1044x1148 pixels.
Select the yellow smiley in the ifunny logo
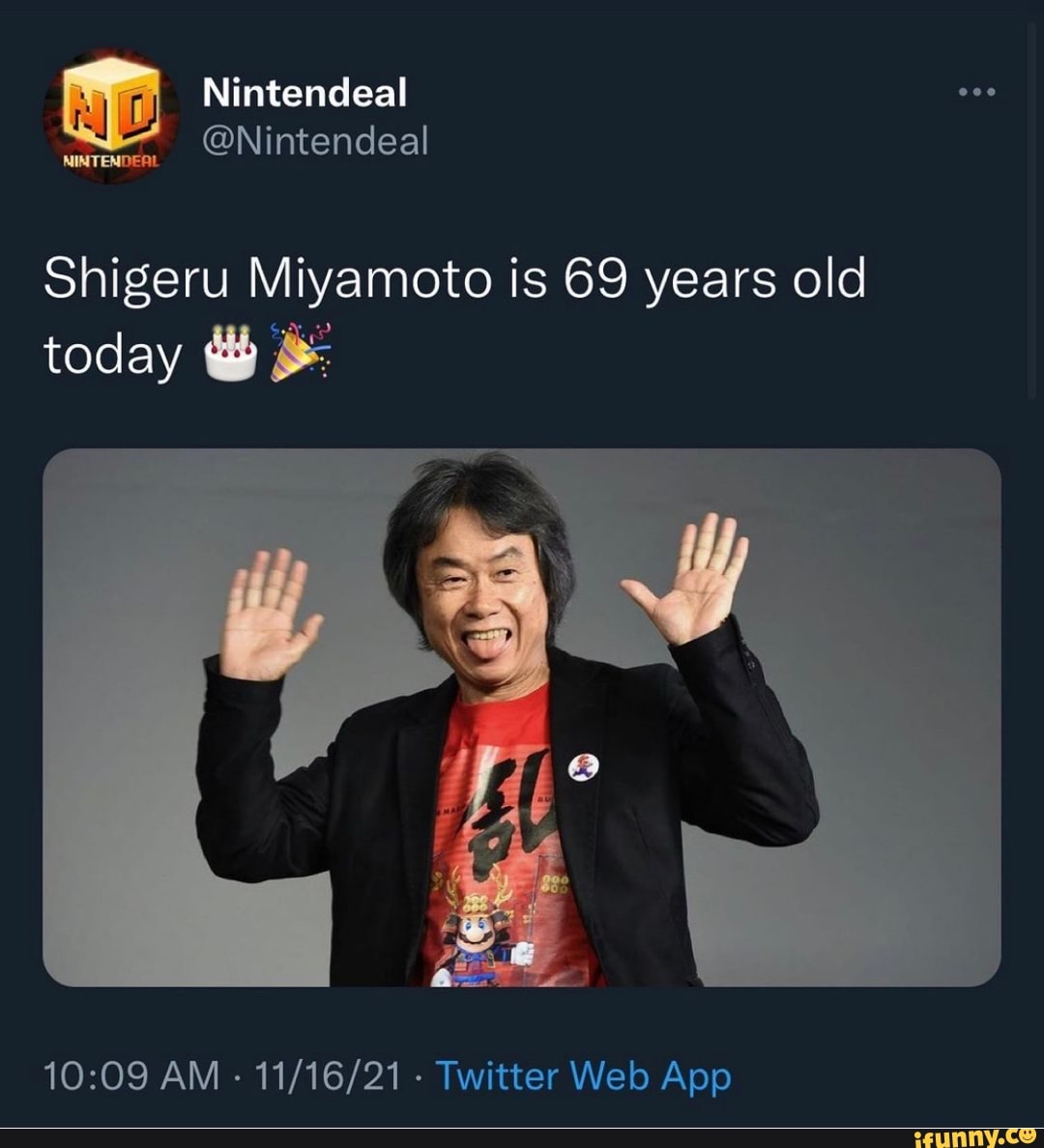point(1027,1134)
